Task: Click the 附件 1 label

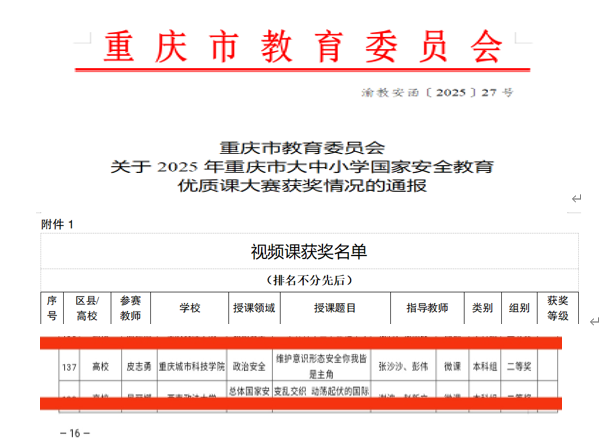Action: [x=57, y=224]
